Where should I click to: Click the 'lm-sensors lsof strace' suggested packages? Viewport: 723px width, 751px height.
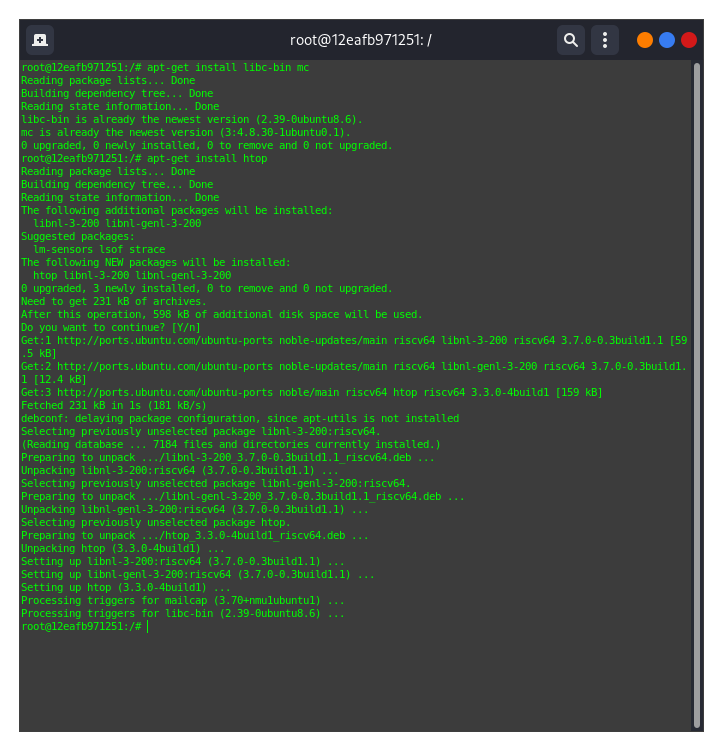[x=99, y=249]
